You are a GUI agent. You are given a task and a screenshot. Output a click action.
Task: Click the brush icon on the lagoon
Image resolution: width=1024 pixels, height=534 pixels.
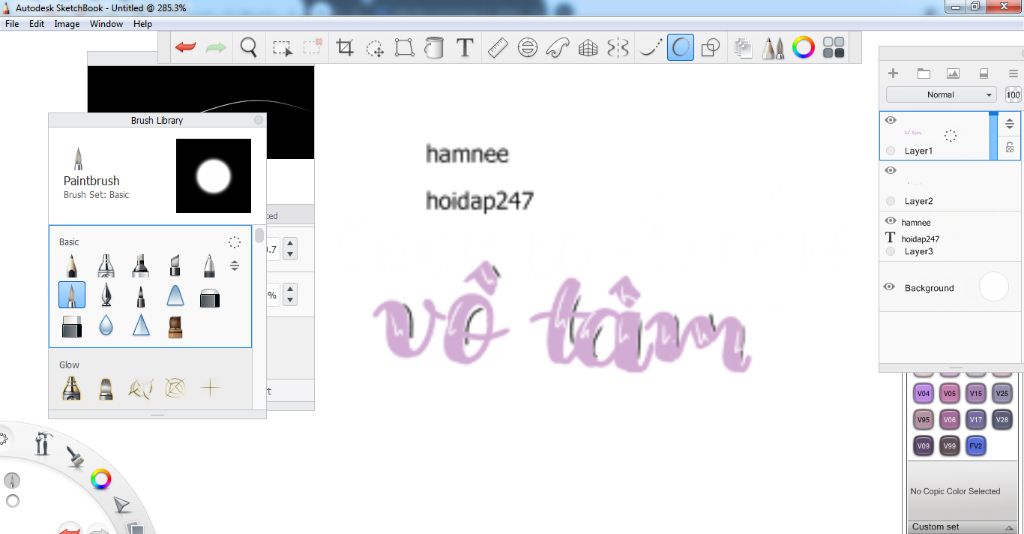[75, 456]
